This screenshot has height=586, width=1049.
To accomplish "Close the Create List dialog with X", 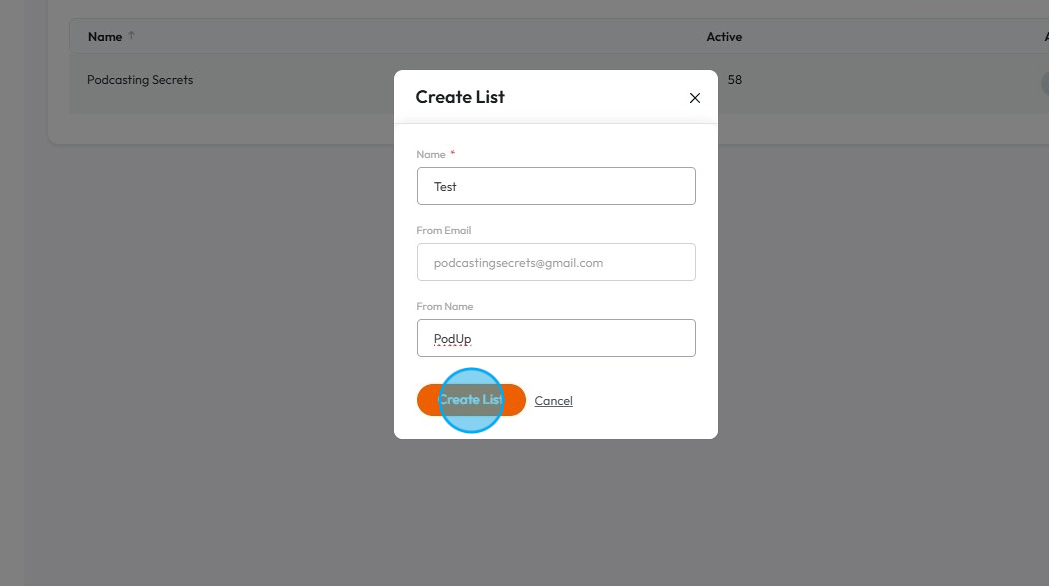I will (695, 98).
